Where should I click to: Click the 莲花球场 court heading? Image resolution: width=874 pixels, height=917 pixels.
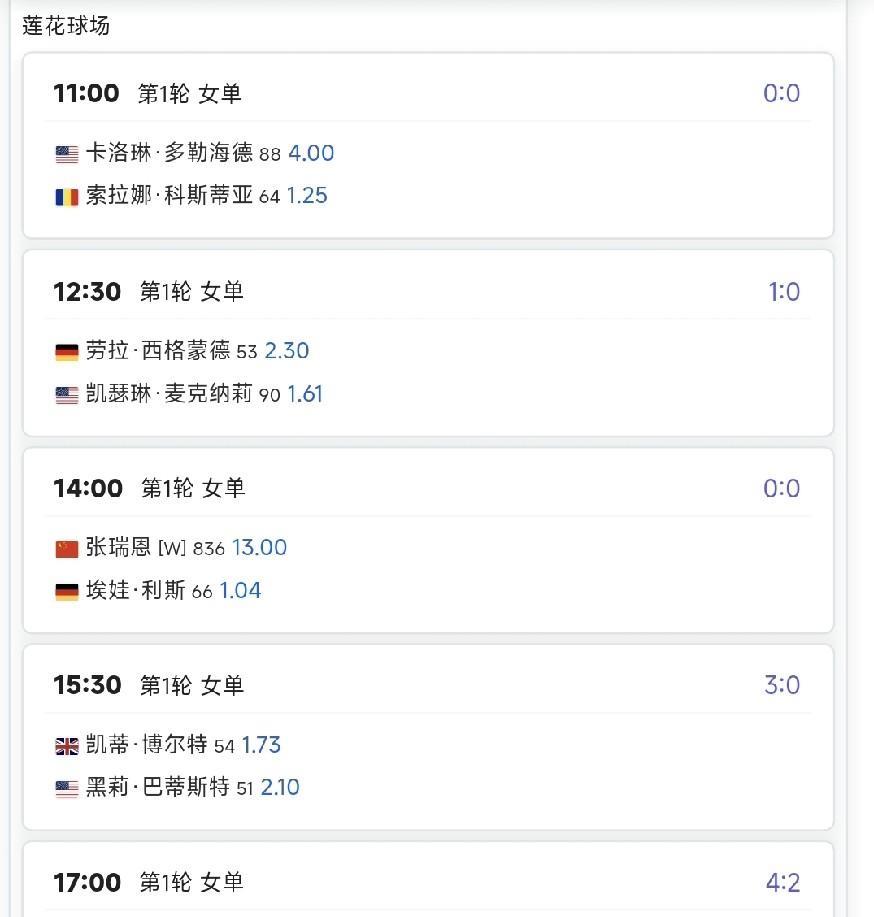[66, 26]
